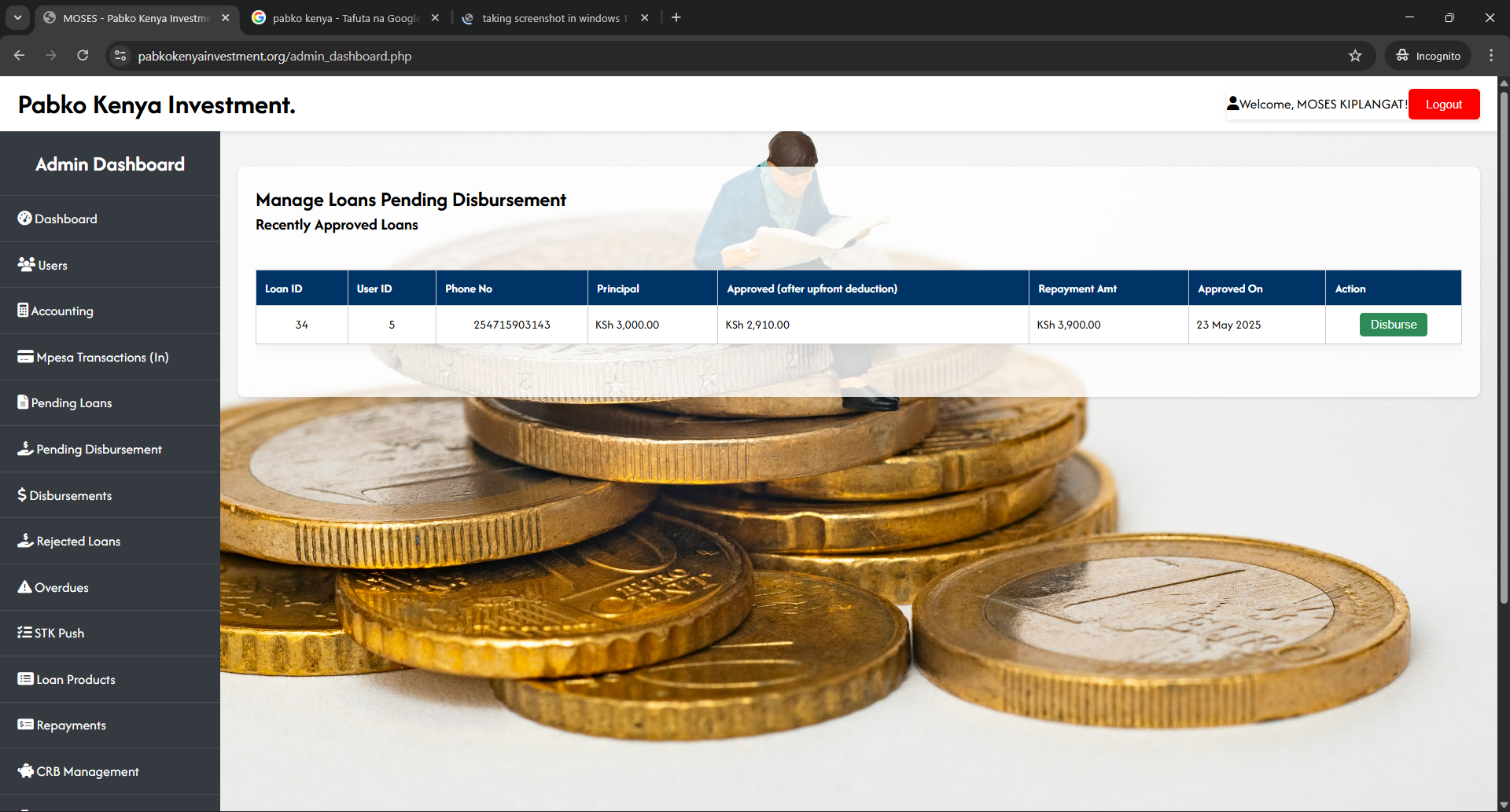The height and width of the screenshot is (812, 1510).
Task: Go to Pending Loans page
Action: [71, 403]
